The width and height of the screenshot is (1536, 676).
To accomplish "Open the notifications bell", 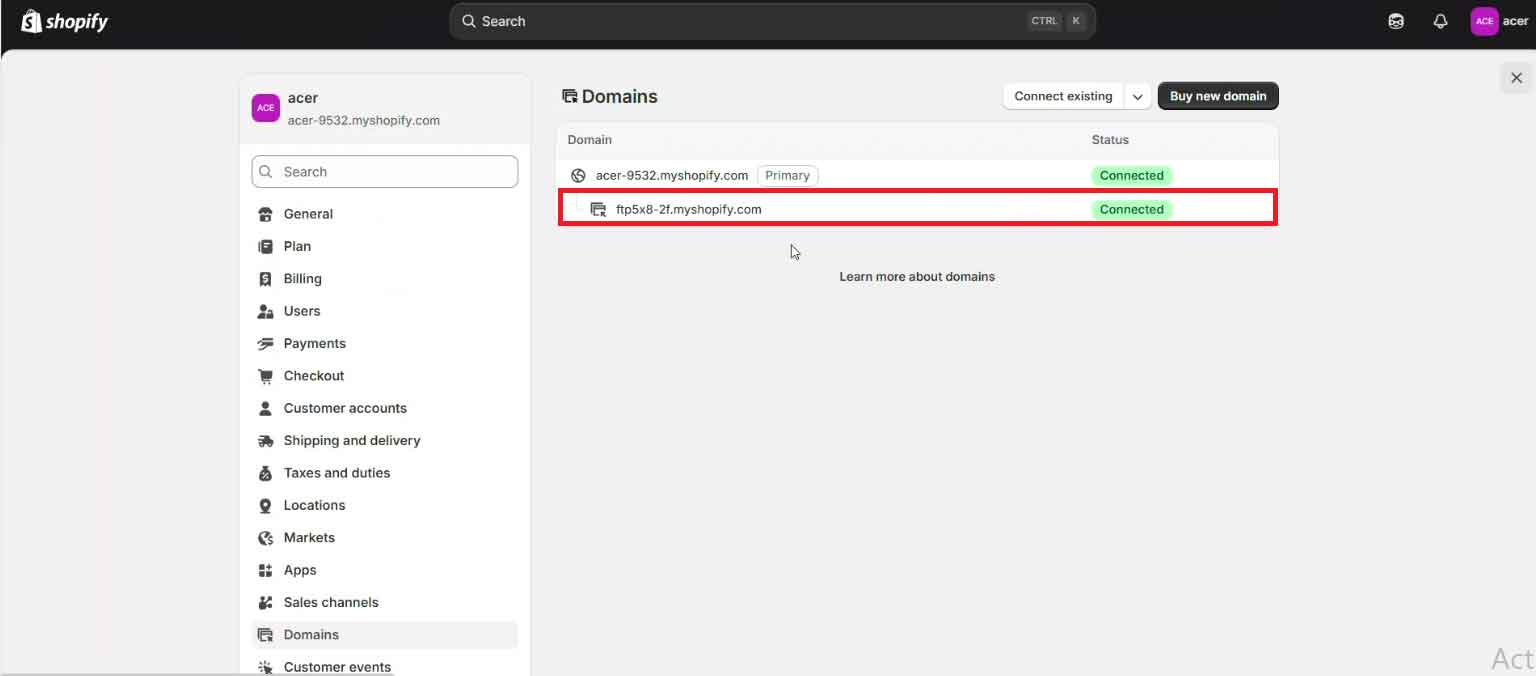I will [1440, 21].
